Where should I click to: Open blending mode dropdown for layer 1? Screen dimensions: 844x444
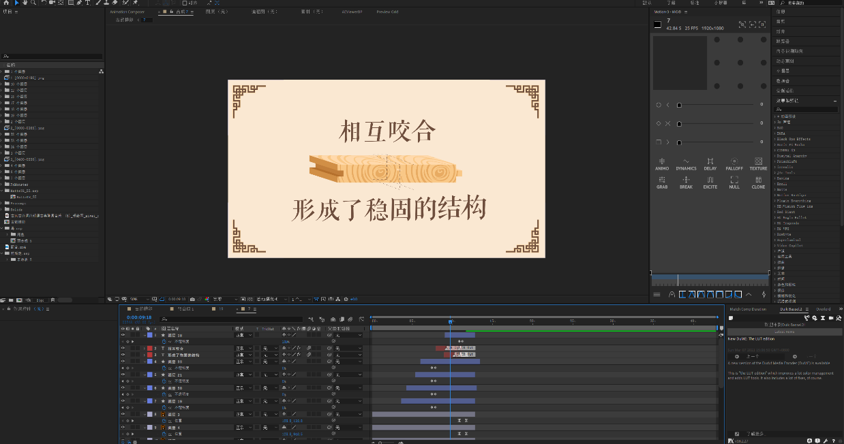pos(241,335)
